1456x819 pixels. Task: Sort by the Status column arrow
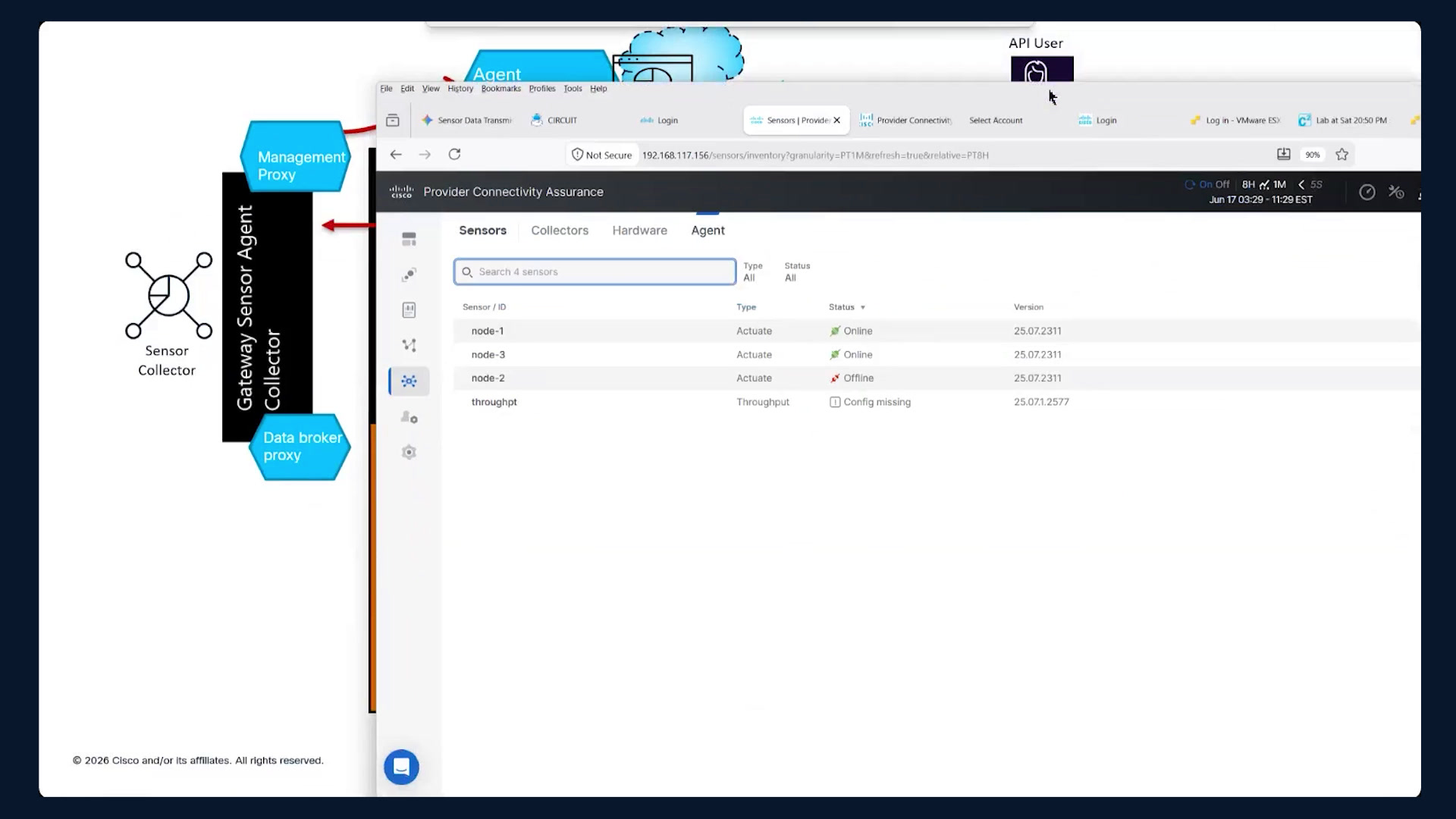point(863,307)
